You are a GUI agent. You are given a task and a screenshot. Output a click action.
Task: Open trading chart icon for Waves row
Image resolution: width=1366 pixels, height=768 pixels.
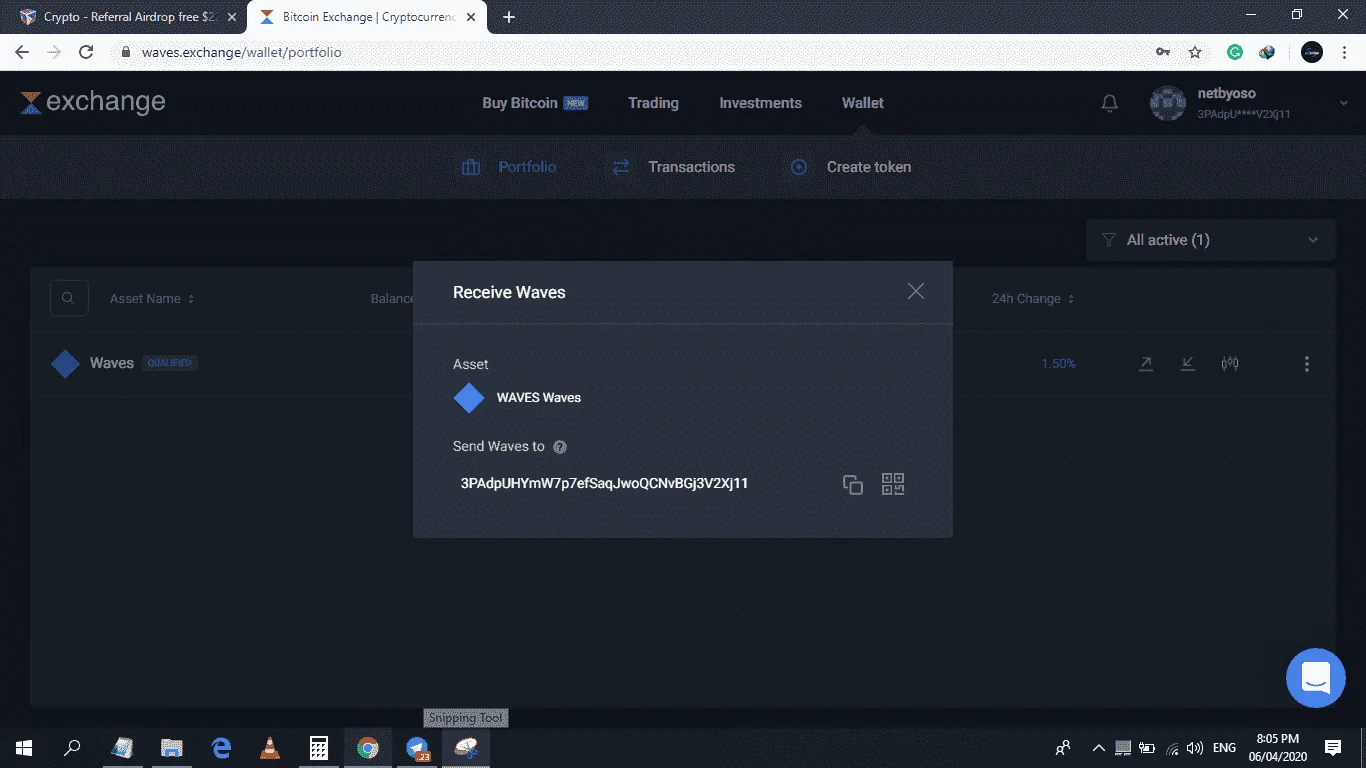tap(1230, 364)
